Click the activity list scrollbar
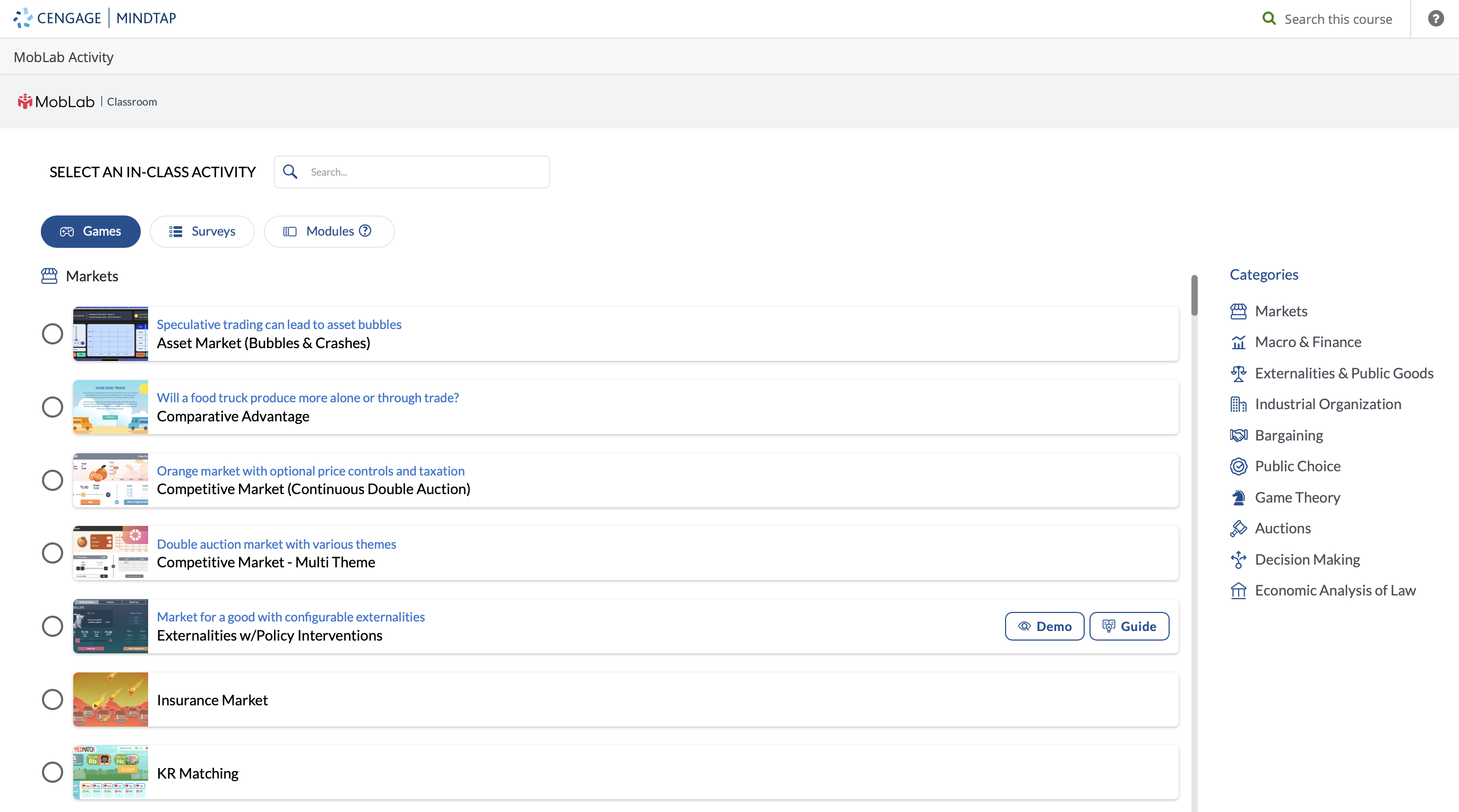Viewport: 1459px width, 812px height. click(x=1194, y=295)
